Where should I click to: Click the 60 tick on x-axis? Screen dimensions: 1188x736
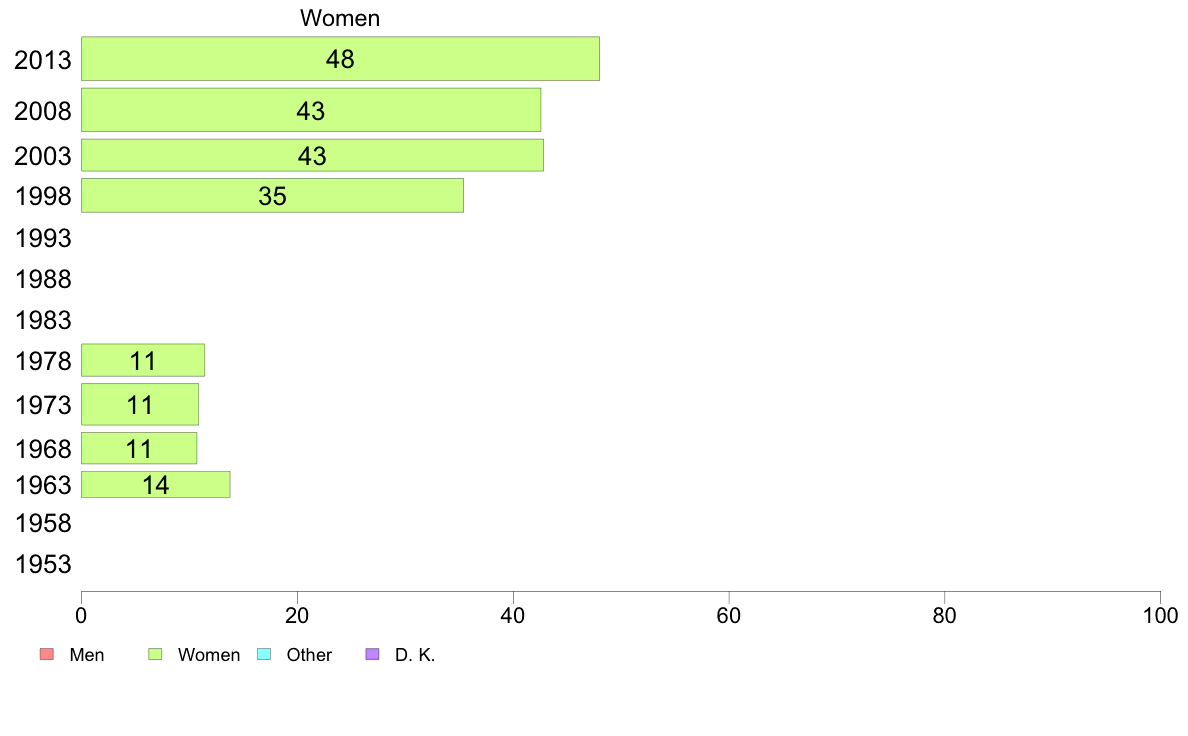(x=728, y=615)
